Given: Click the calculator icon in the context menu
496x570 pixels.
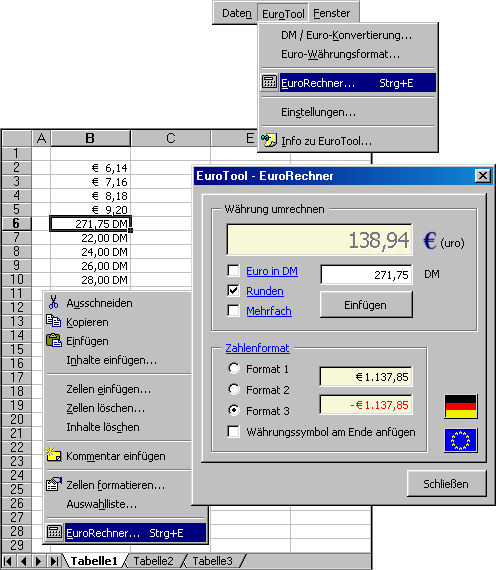Looking at the screenshot, I should tap(54, 532).
